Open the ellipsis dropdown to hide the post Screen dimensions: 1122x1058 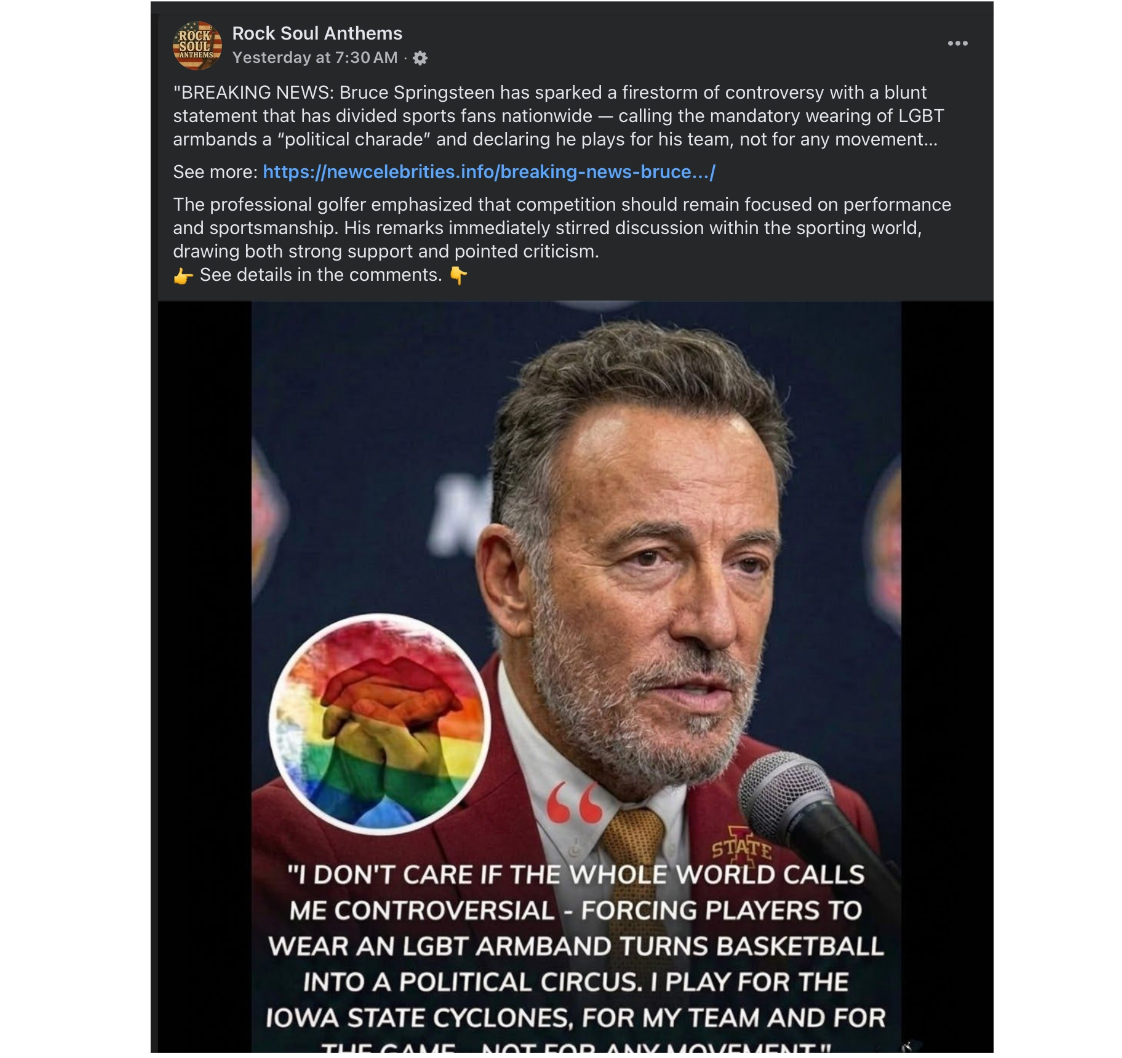958,43
